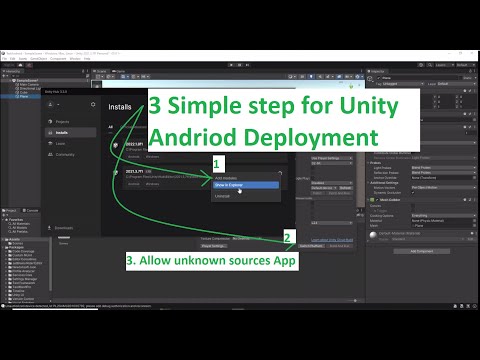The image size is (480, 360).
Task: Select Plane in the Hierarchy
Action: pos(22,96)
